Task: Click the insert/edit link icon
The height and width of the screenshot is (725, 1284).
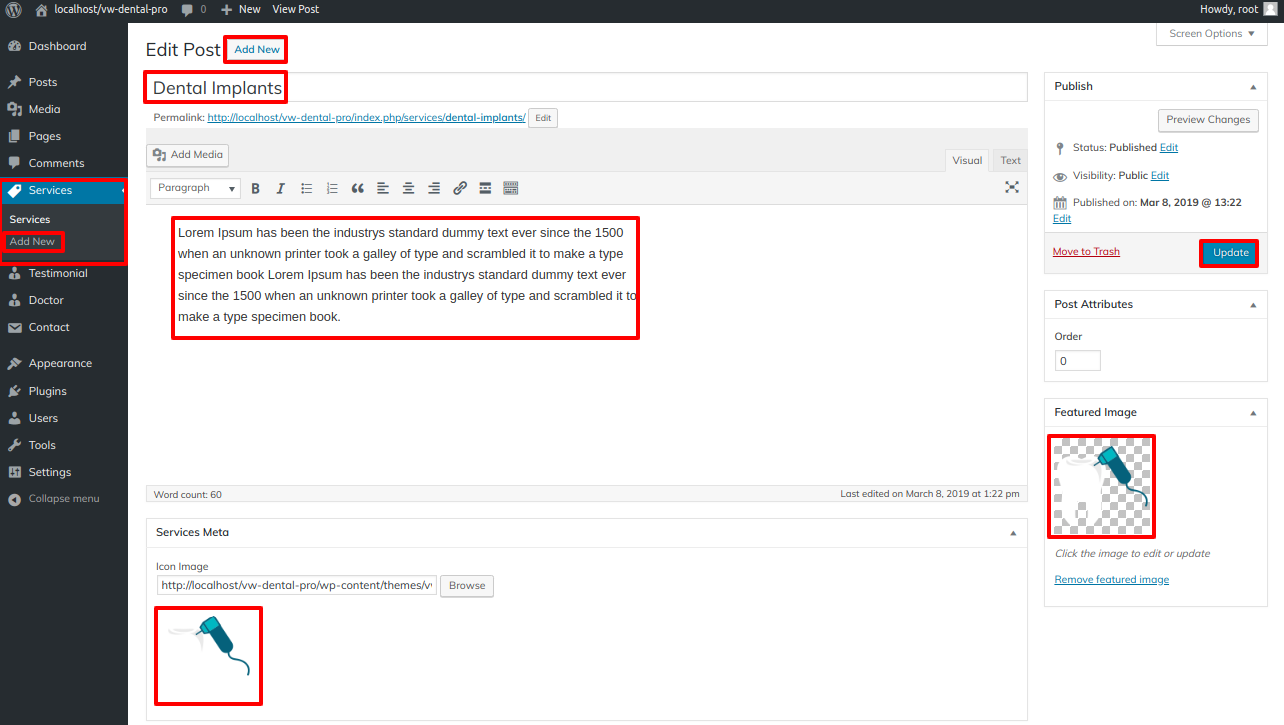Action: 460,188
